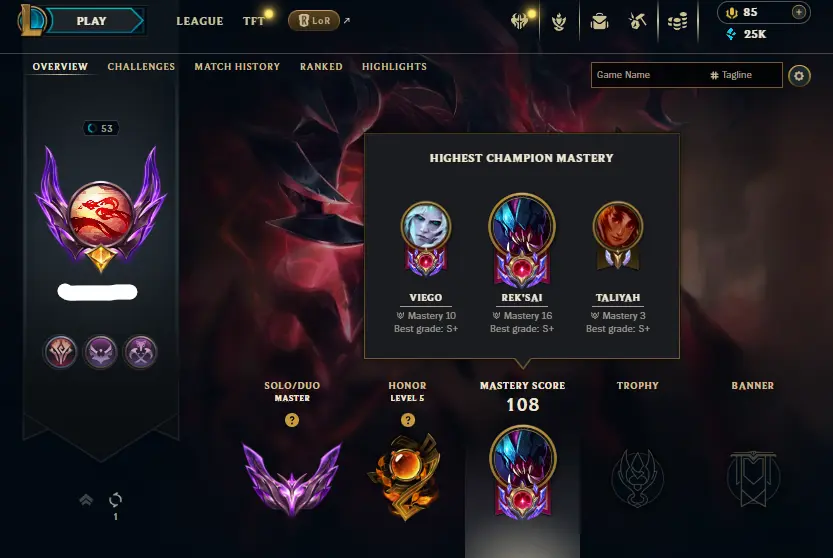This screenshot has height=558, width=833.
Task: Click the Game Name search field
Action: (650, 75)
